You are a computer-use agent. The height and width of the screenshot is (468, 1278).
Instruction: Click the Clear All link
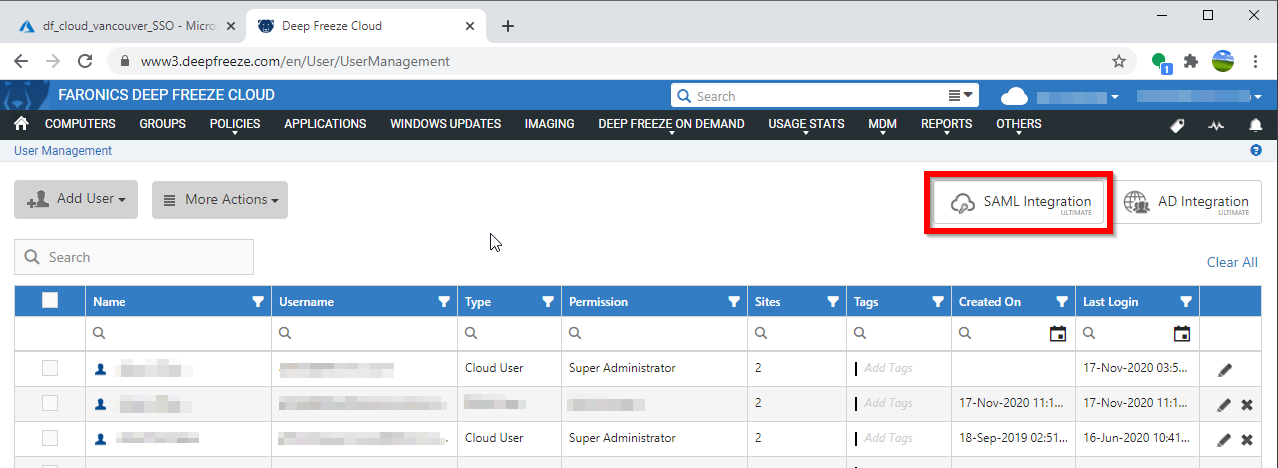click(1232, 262)
